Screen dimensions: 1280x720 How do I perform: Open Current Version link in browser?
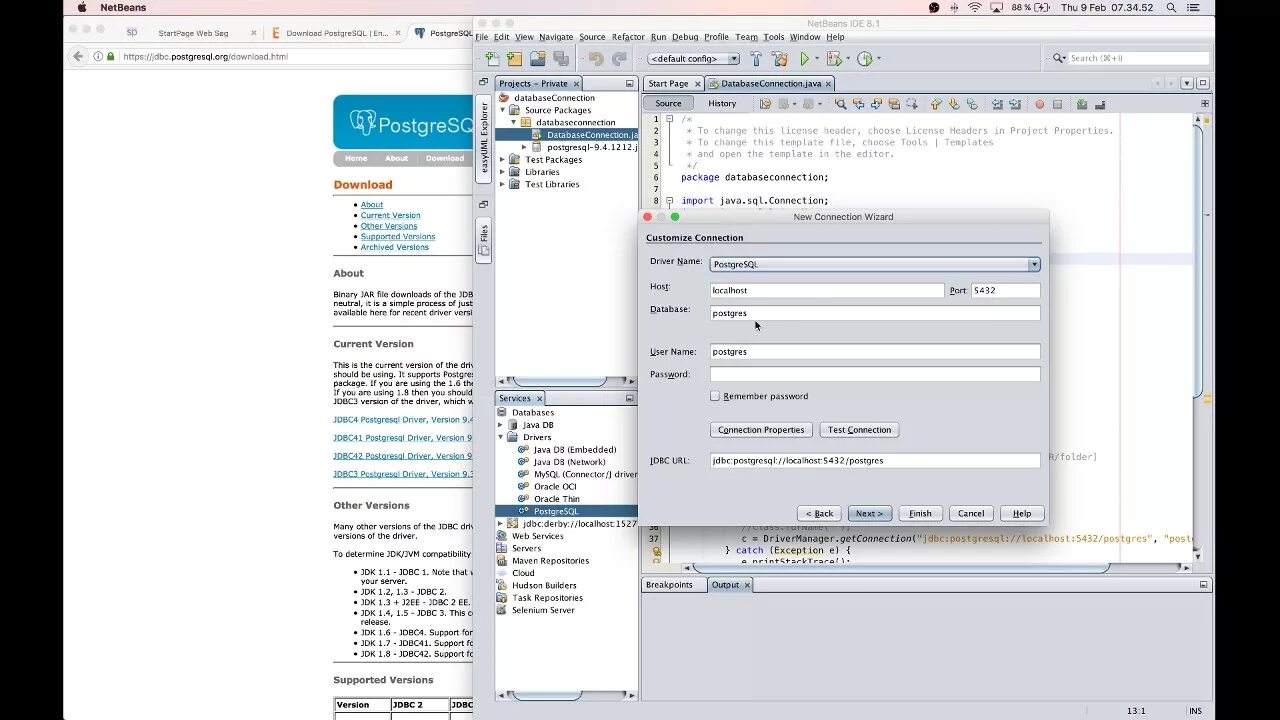click(x=390, y=215)
